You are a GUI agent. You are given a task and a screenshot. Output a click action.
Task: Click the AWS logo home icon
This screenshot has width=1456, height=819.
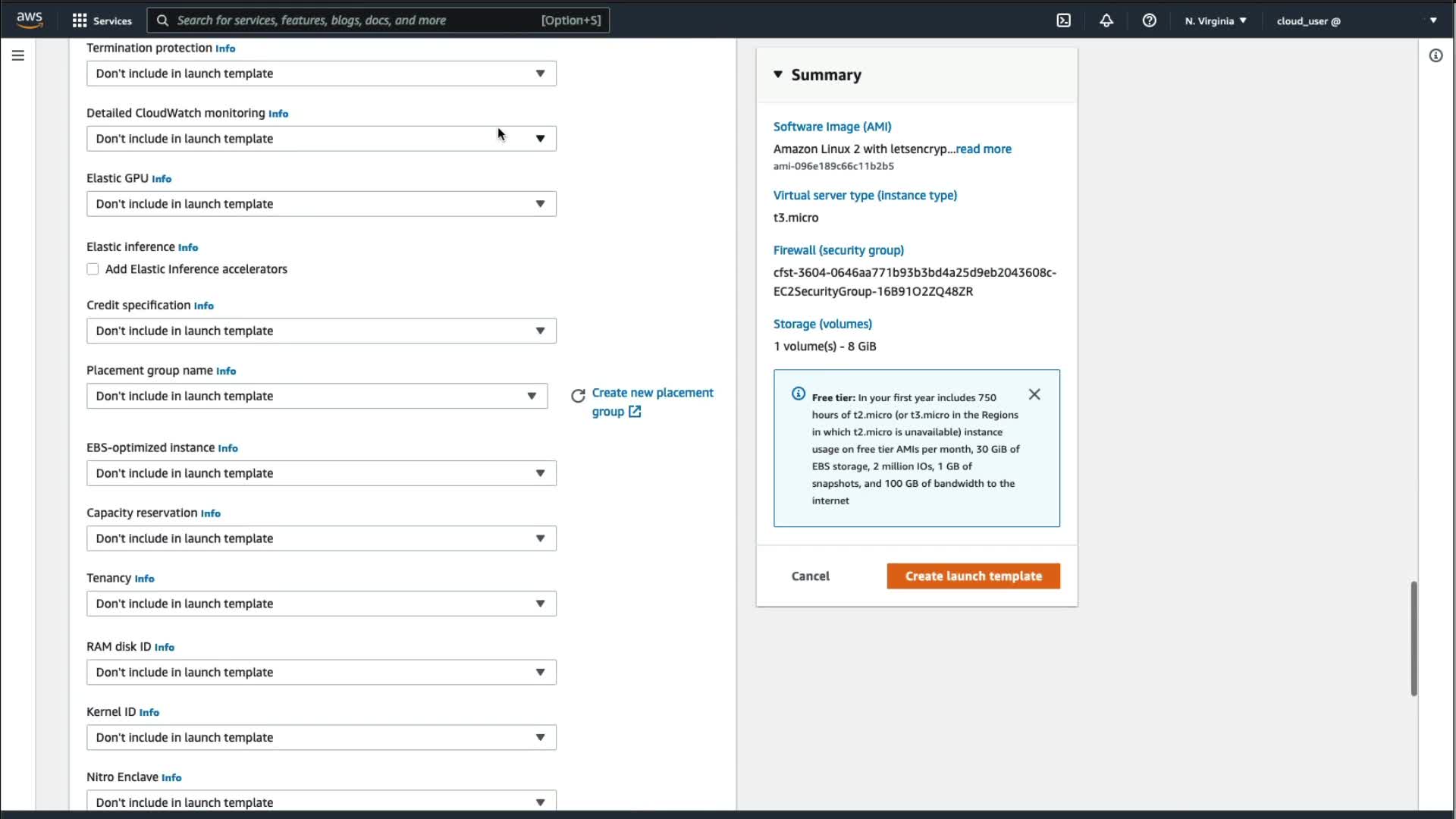click(30, 20)
